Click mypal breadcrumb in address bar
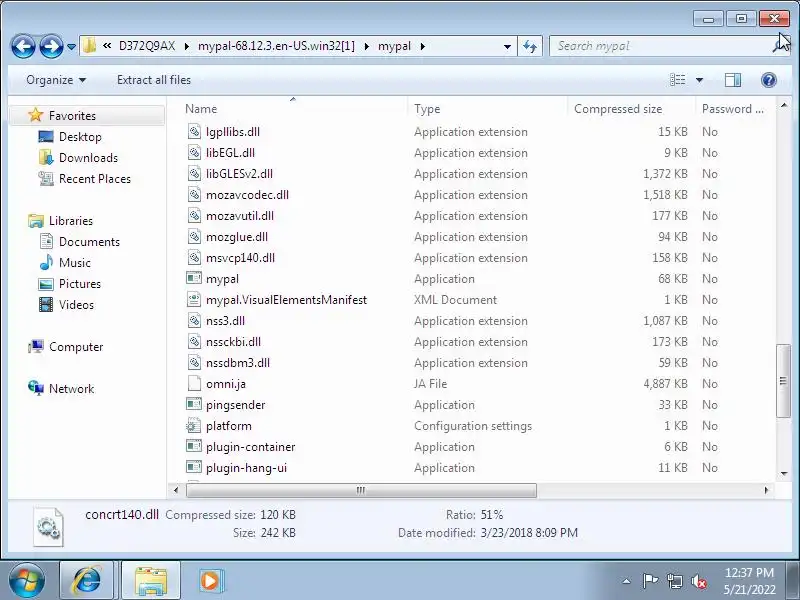 pos(394,46)
